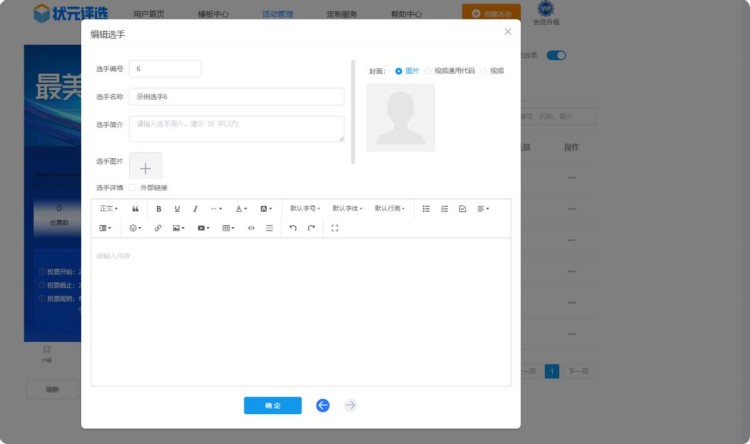The height and width of the screenshot is (444, 750).
Task: Check the 外部链接 checkbox
Action: click(133, 188)
